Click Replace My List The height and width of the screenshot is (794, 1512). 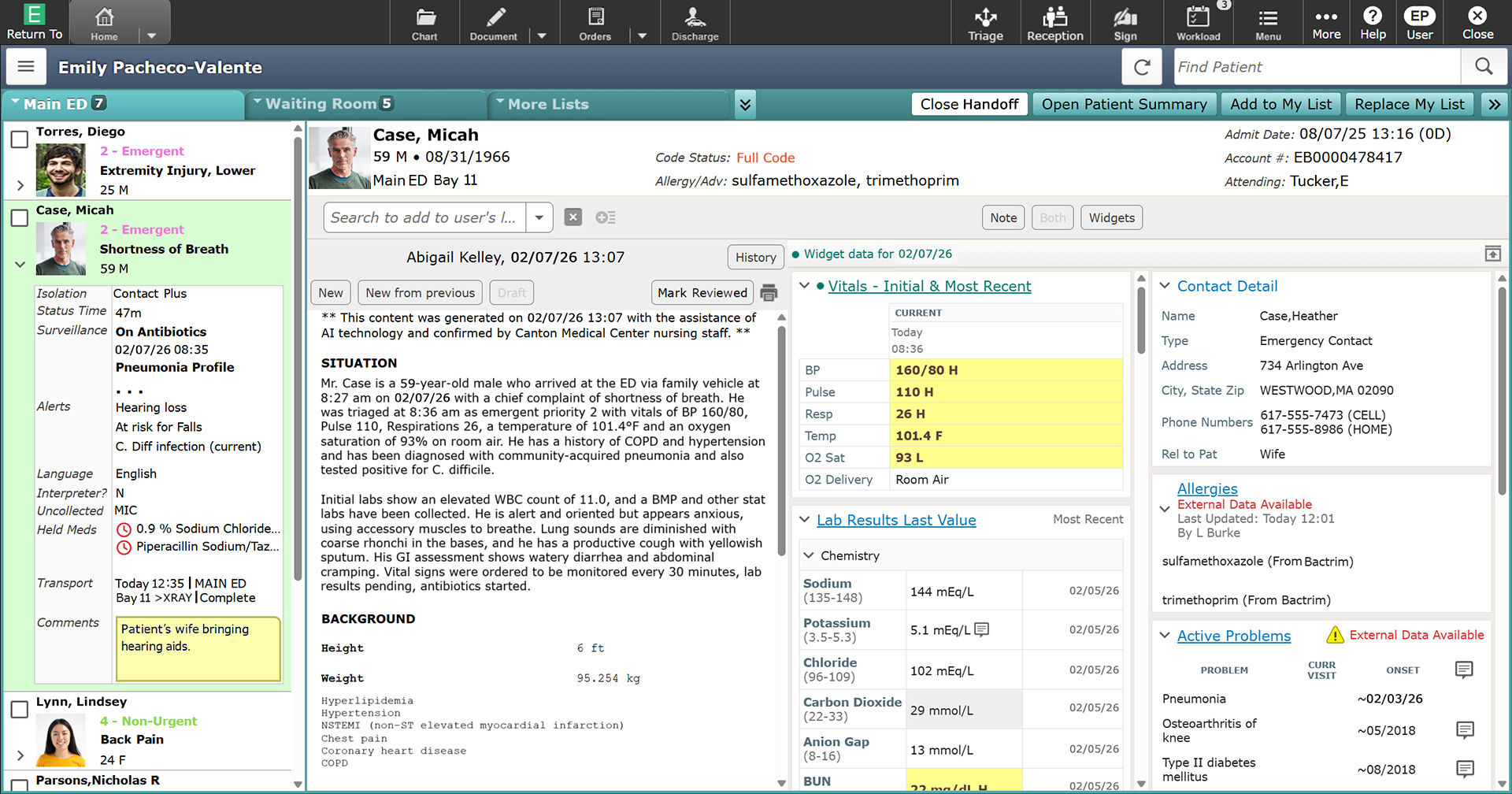pyautogui.click(x=1410, y=104)
